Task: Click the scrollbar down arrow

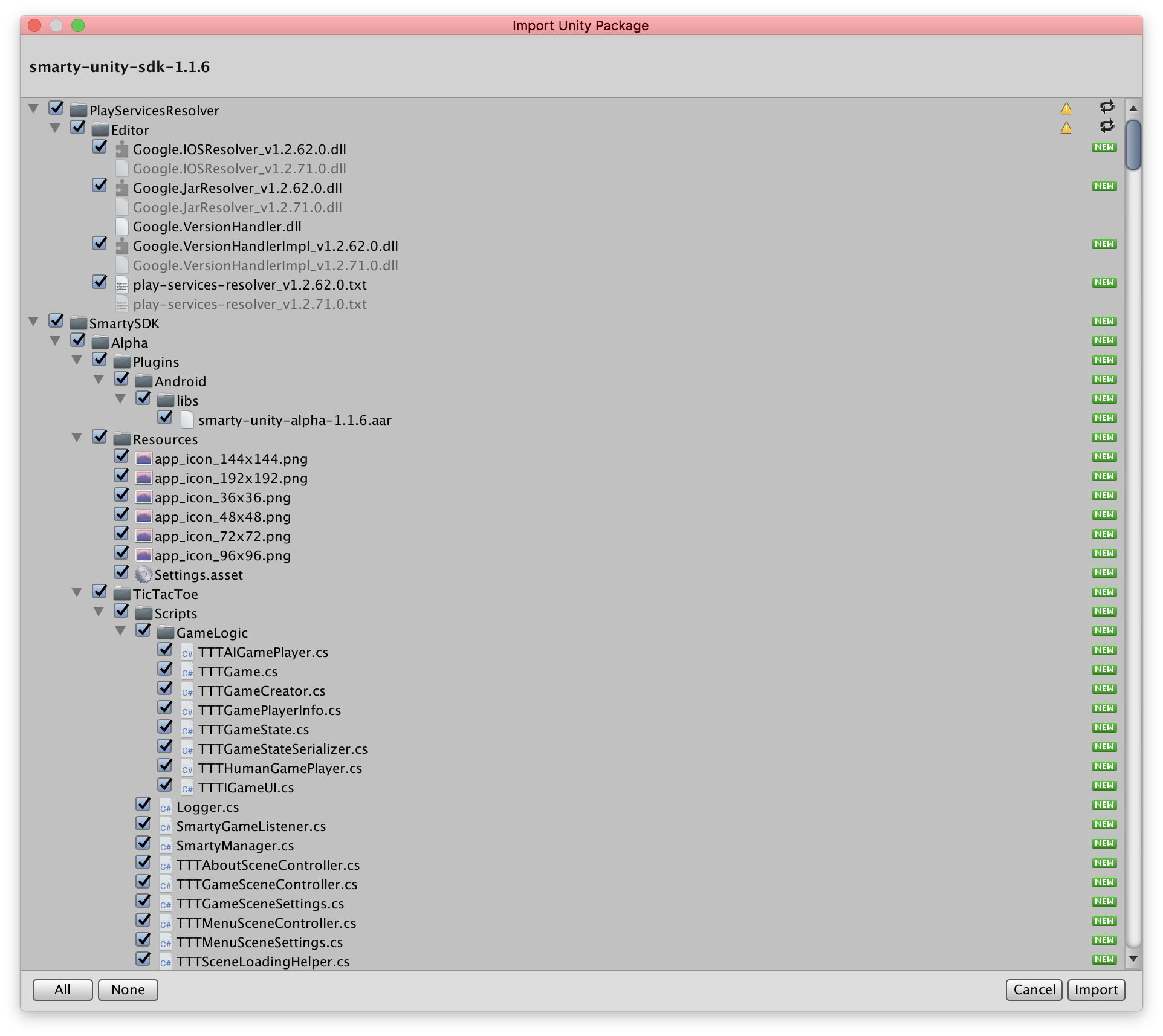Action: tap(1134, 958)
